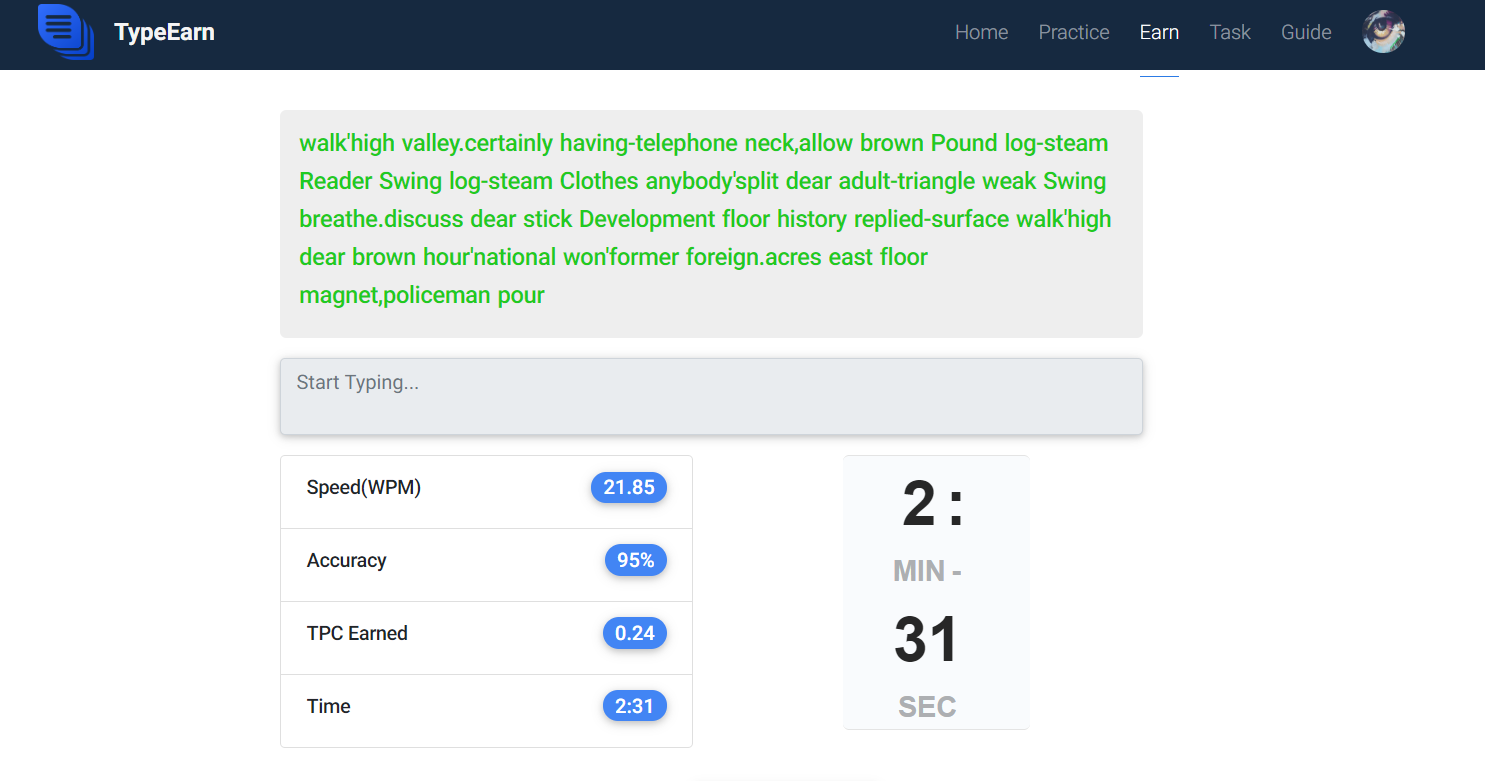
Task: Click the timer minutes digit
Action: (x=919, y=504)
